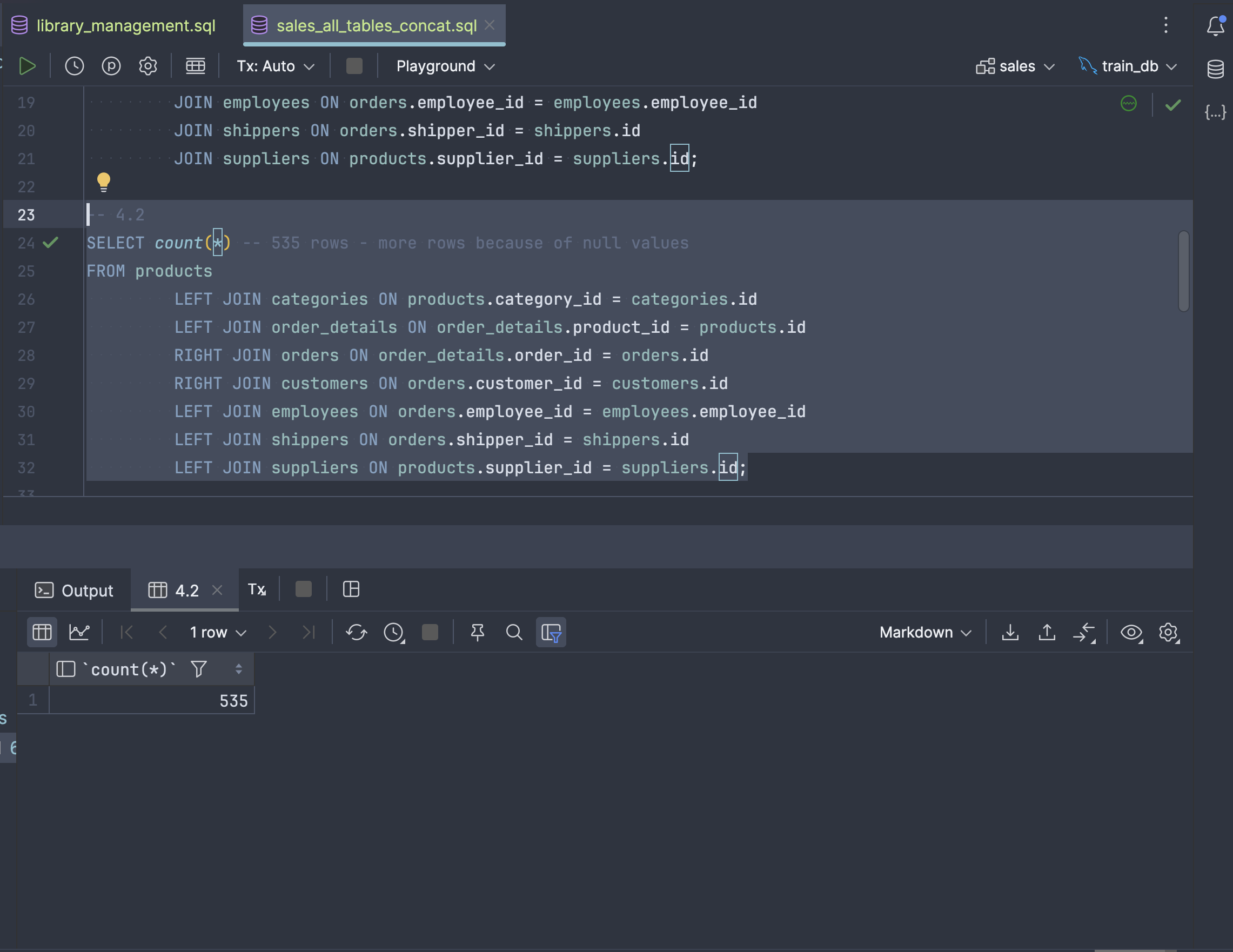Switch results to chart view
The width and height of the screenshot is (1233, 952).
tap(79, 632)
